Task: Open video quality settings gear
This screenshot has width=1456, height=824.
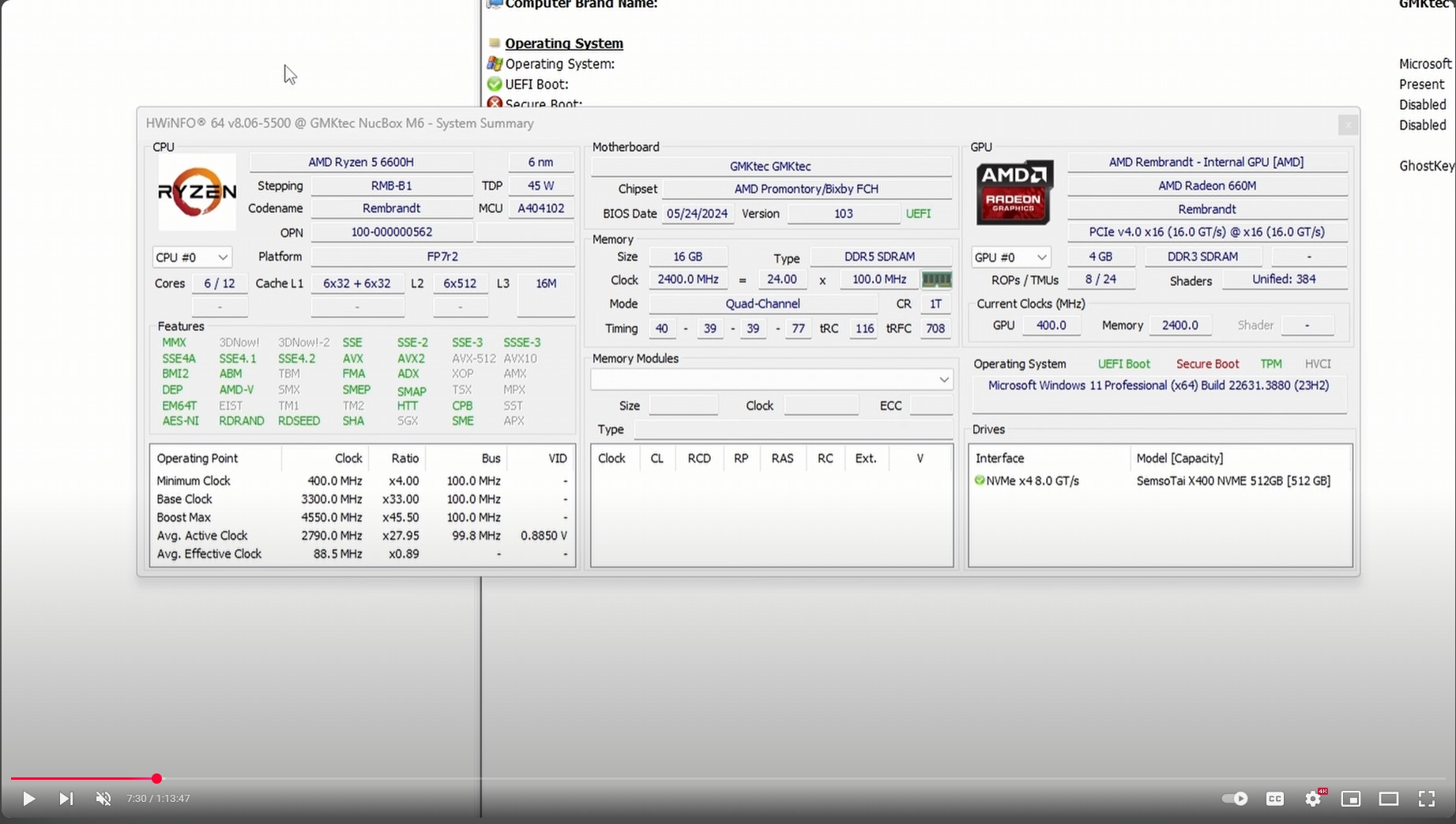Action: (x=1313, y=799)
